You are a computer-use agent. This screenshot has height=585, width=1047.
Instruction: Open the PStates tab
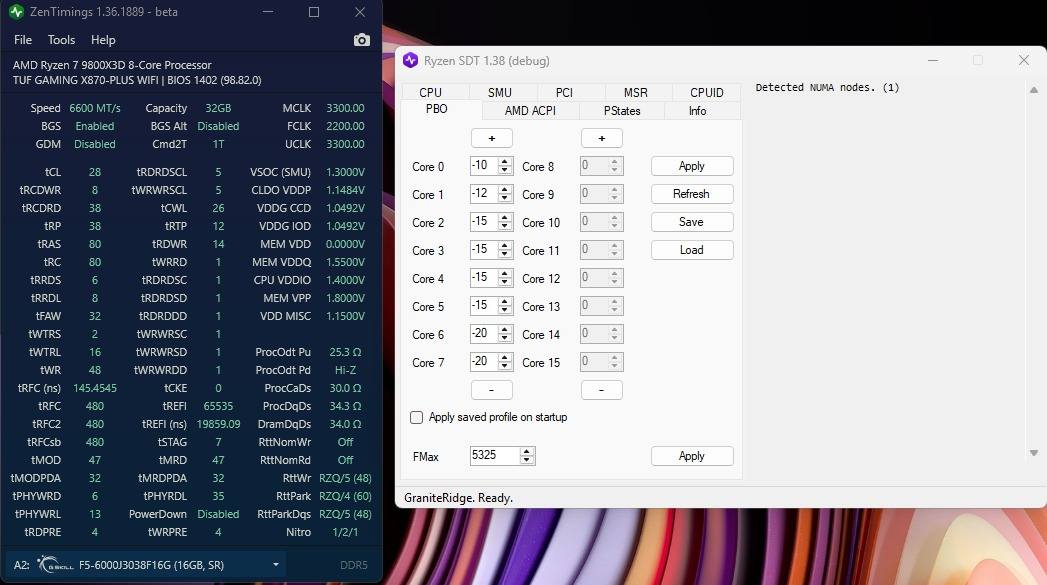(622, 111)
